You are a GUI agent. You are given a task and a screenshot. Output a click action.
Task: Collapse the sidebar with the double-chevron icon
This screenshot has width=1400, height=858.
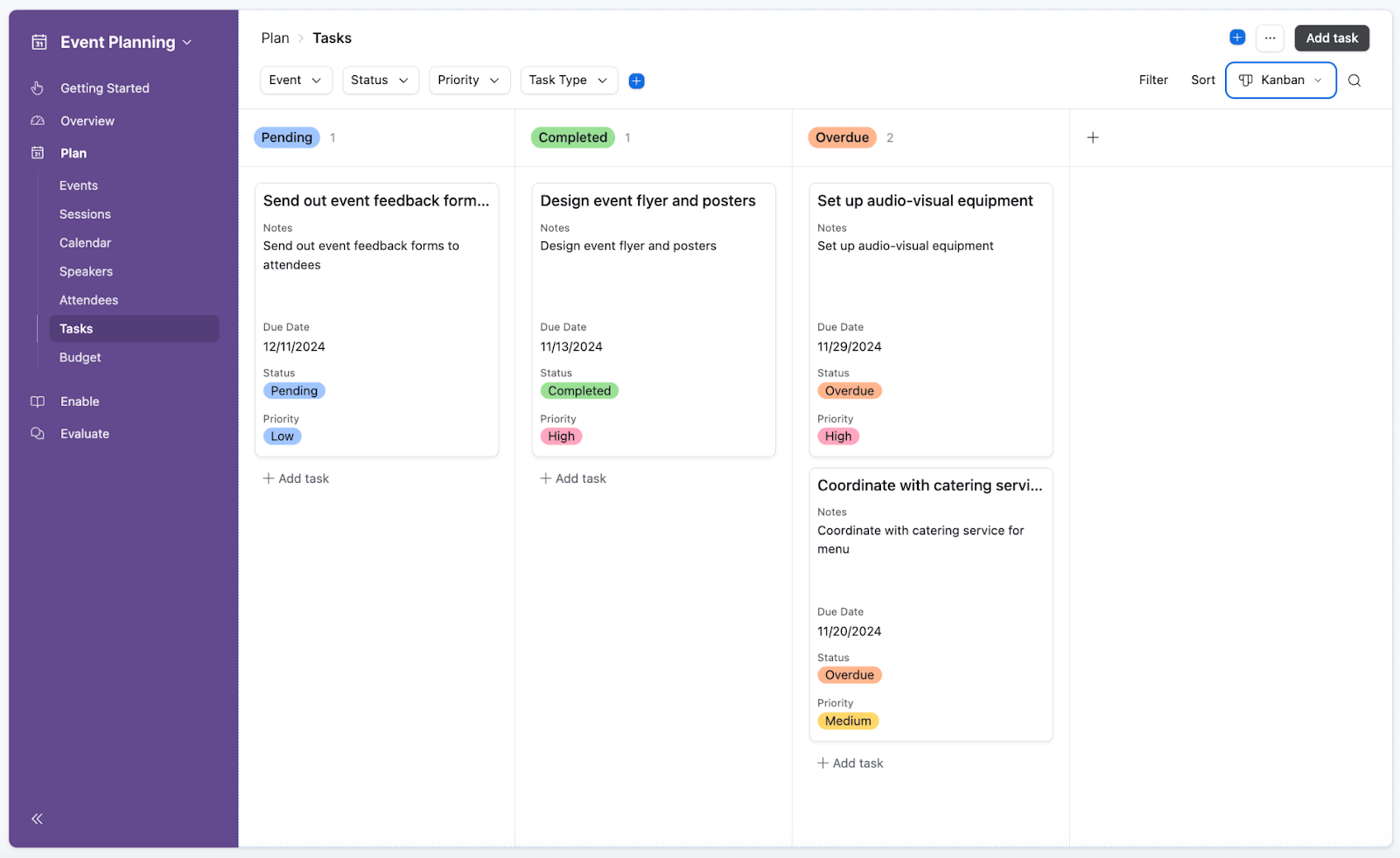[37, 819]
